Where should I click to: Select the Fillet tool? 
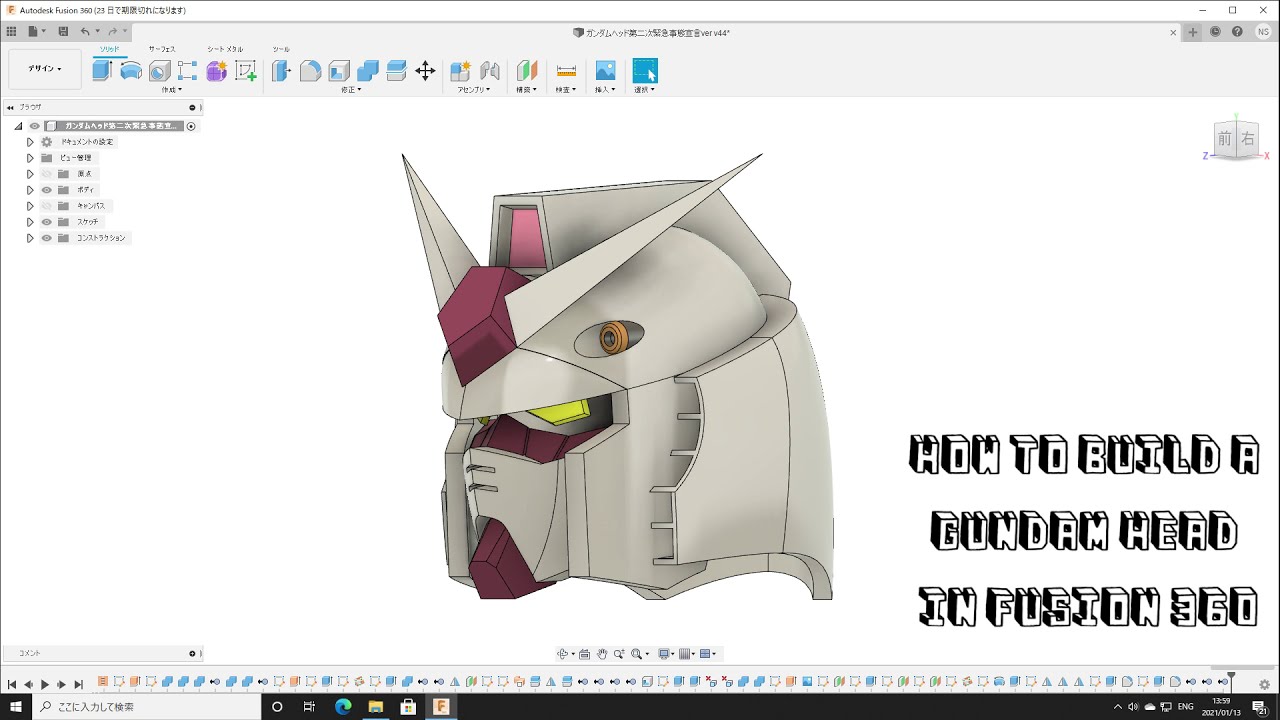coord(310,71)
